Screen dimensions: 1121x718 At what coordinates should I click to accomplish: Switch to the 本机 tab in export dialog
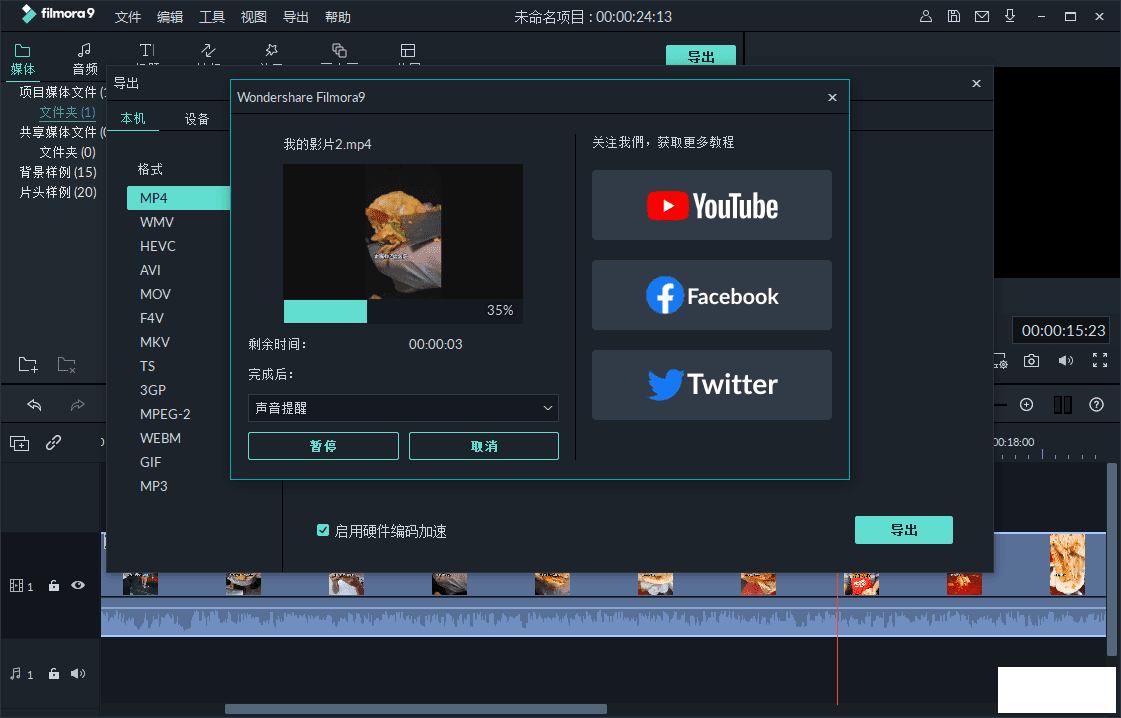(133, 119)
